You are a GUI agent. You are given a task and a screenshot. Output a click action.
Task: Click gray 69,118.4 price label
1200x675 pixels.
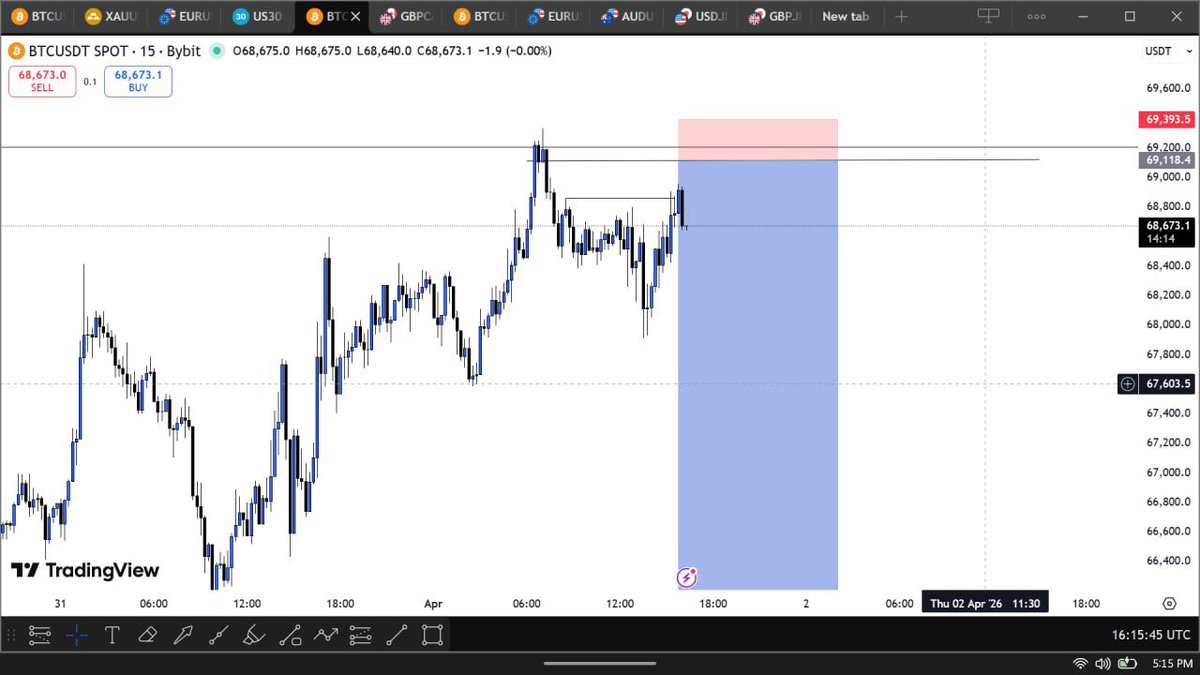click(x=1168, y=160)
